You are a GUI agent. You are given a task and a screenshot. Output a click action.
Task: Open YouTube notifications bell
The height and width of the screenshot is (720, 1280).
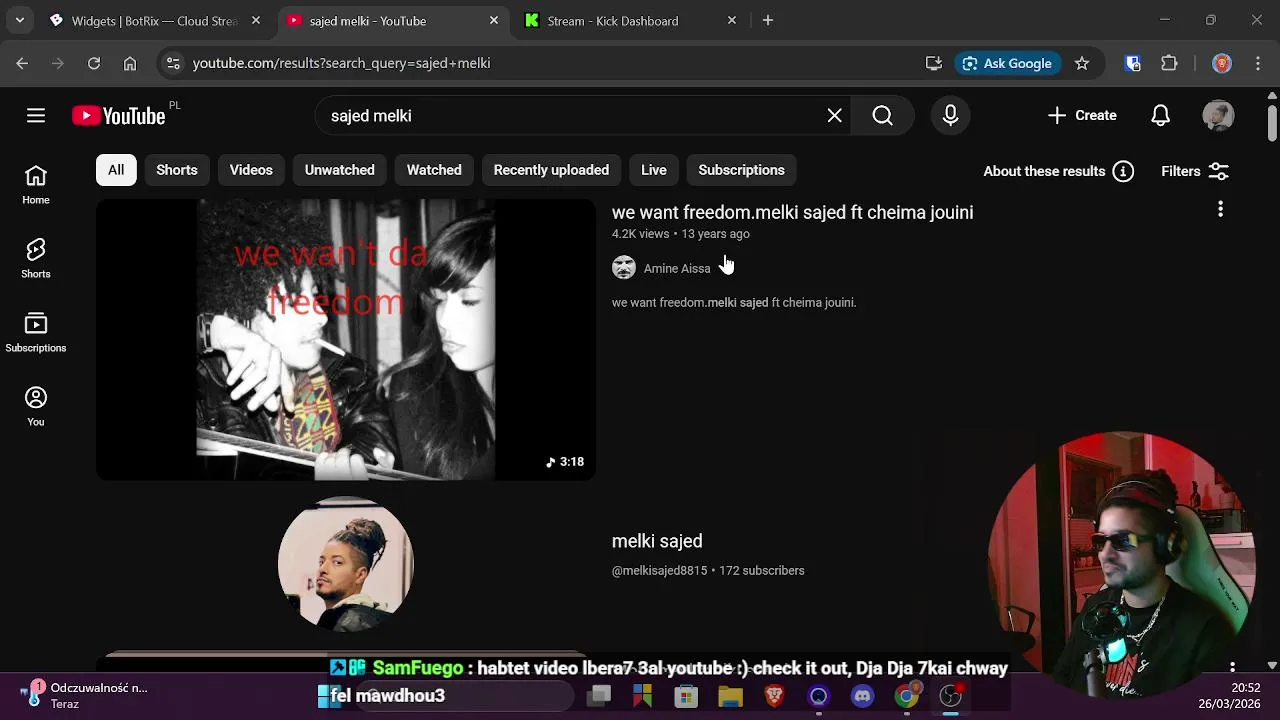pos(1160,116)
